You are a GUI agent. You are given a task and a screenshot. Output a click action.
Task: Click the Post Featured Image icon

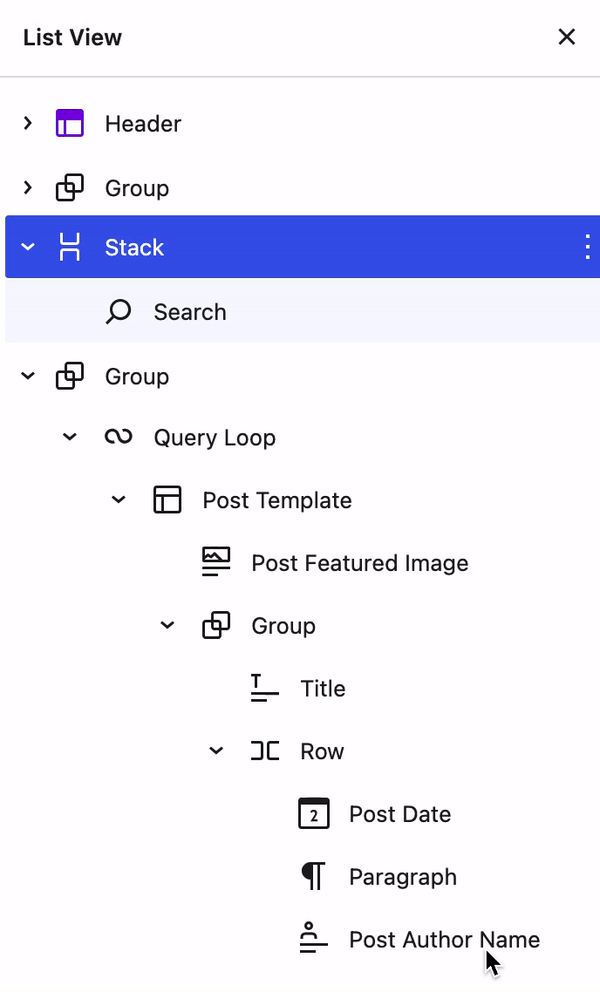[216, 562]
